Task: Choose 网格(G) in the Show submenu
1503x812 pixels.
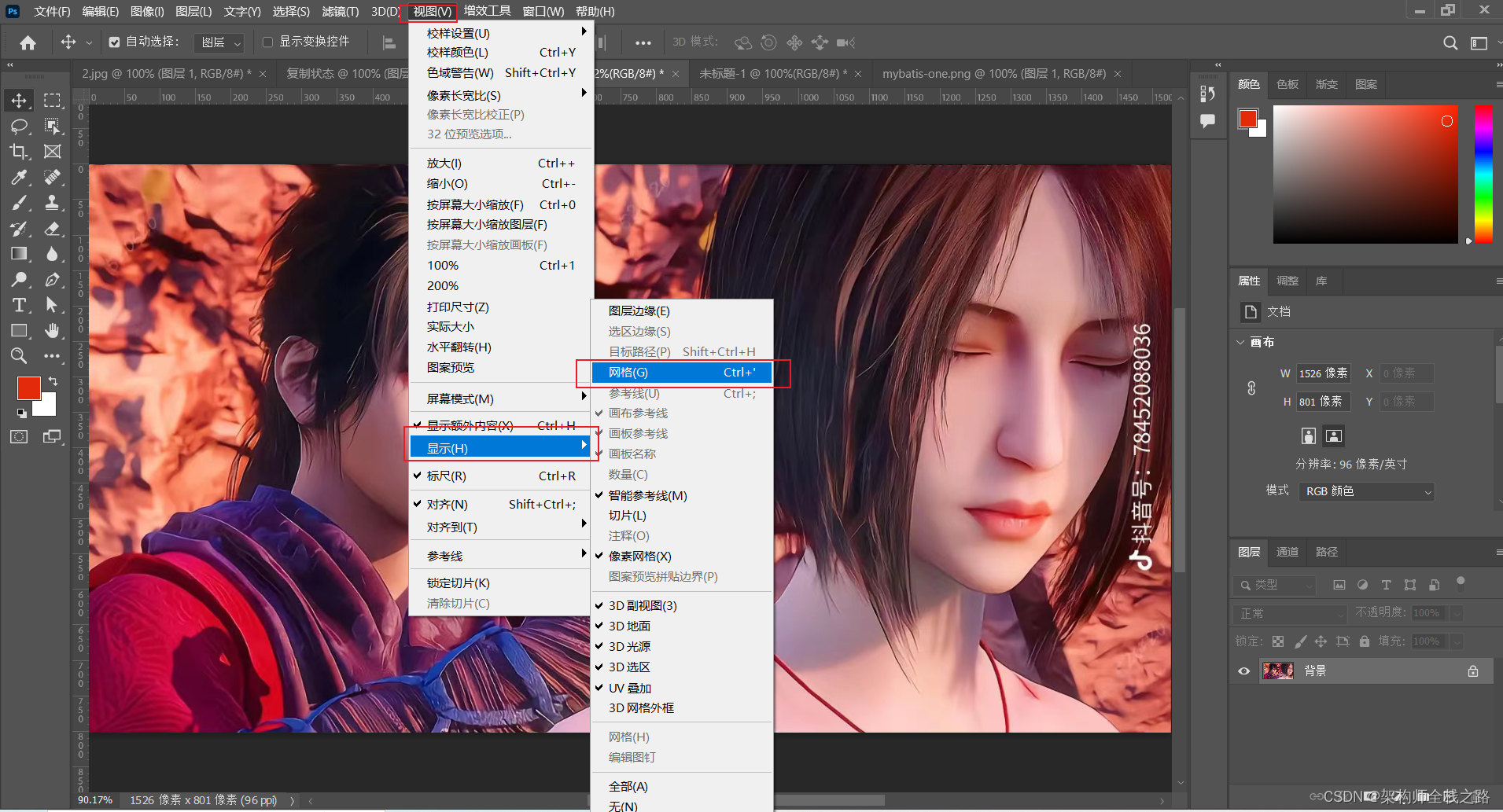Action: pyautogui.click(x=682, y=373)
